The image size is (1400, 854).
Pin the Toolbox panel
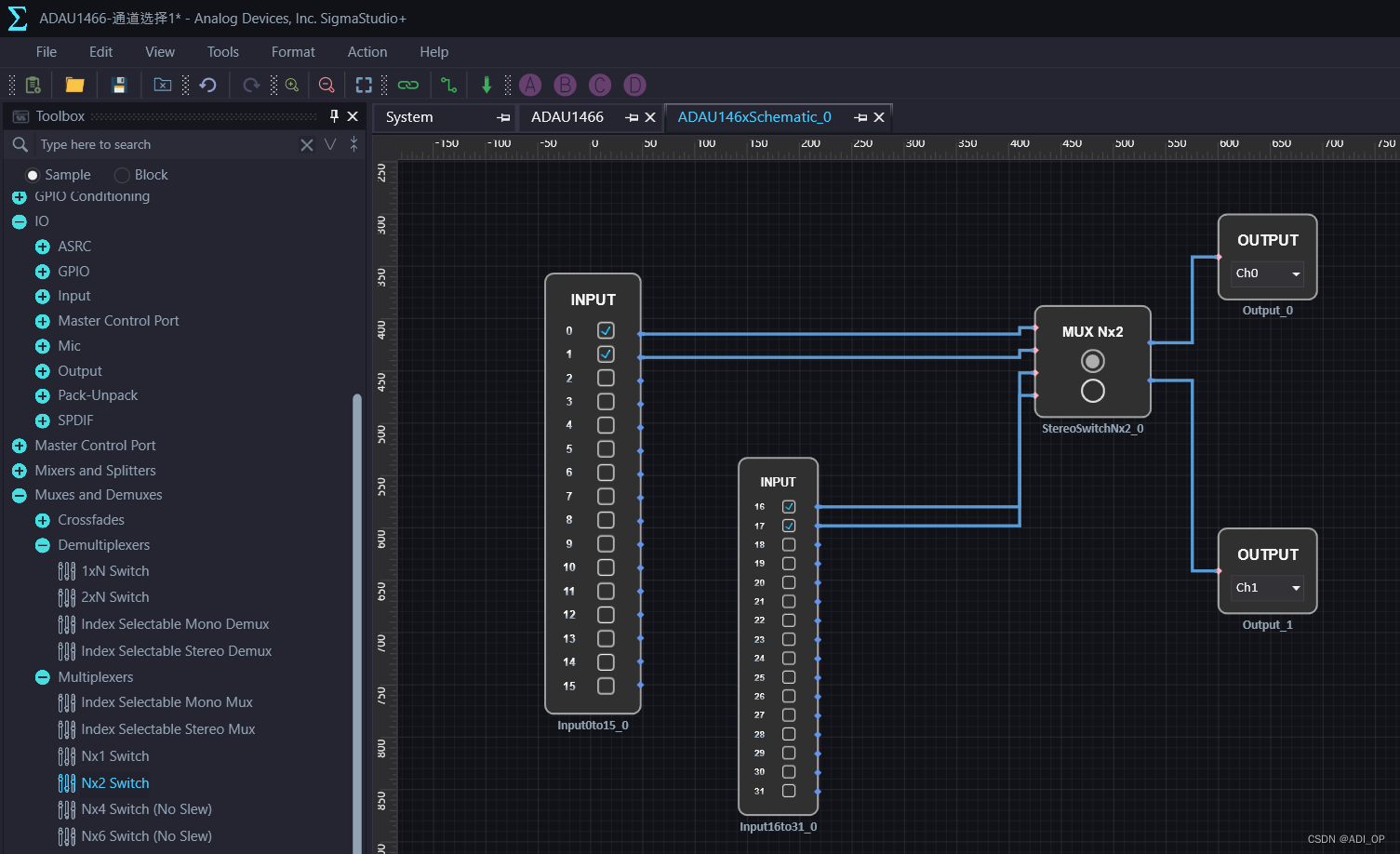coord(334,116)
